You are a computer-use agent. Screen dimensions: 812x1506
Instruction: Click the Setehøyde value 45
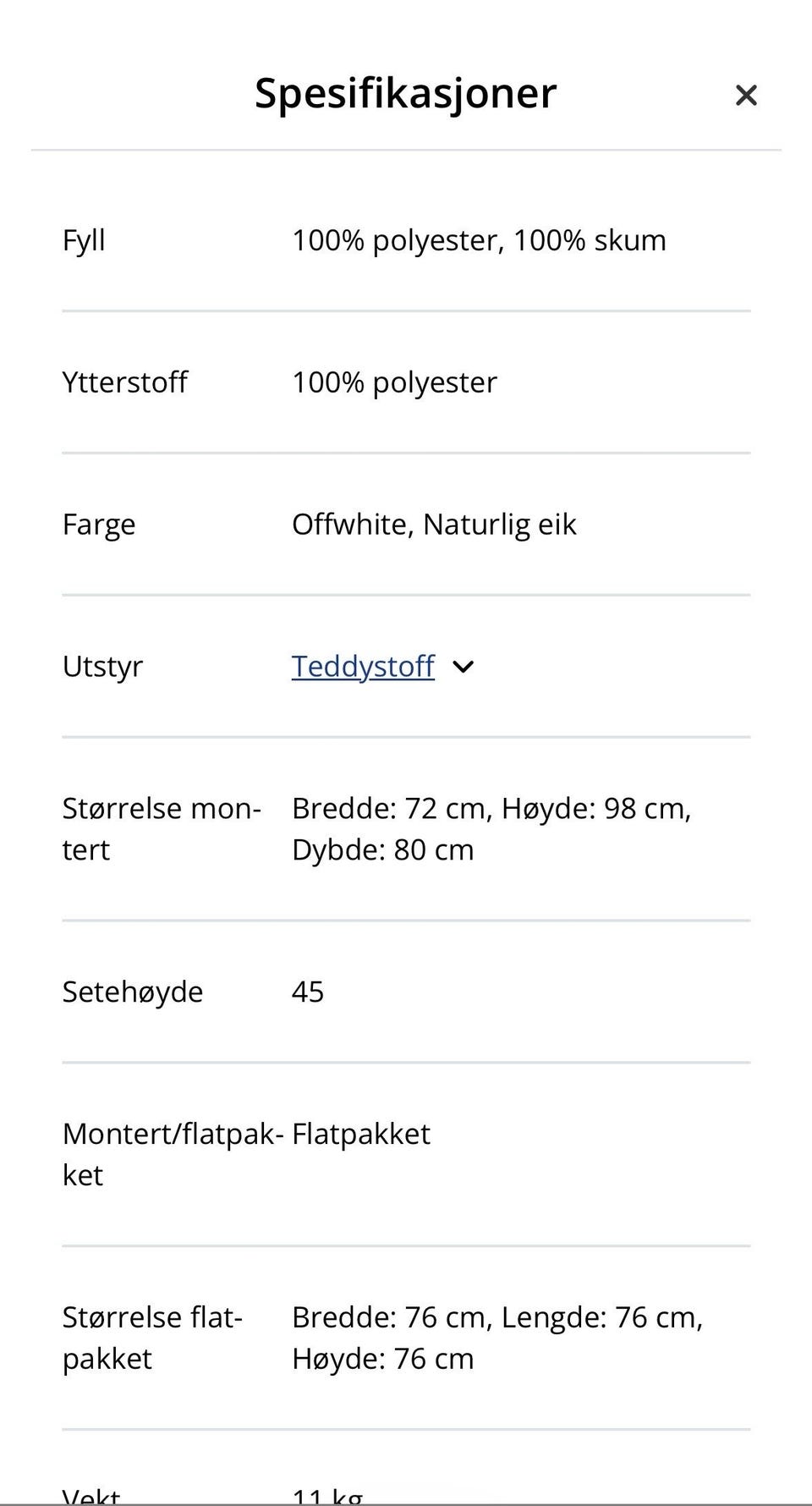[x=308, y=992]
